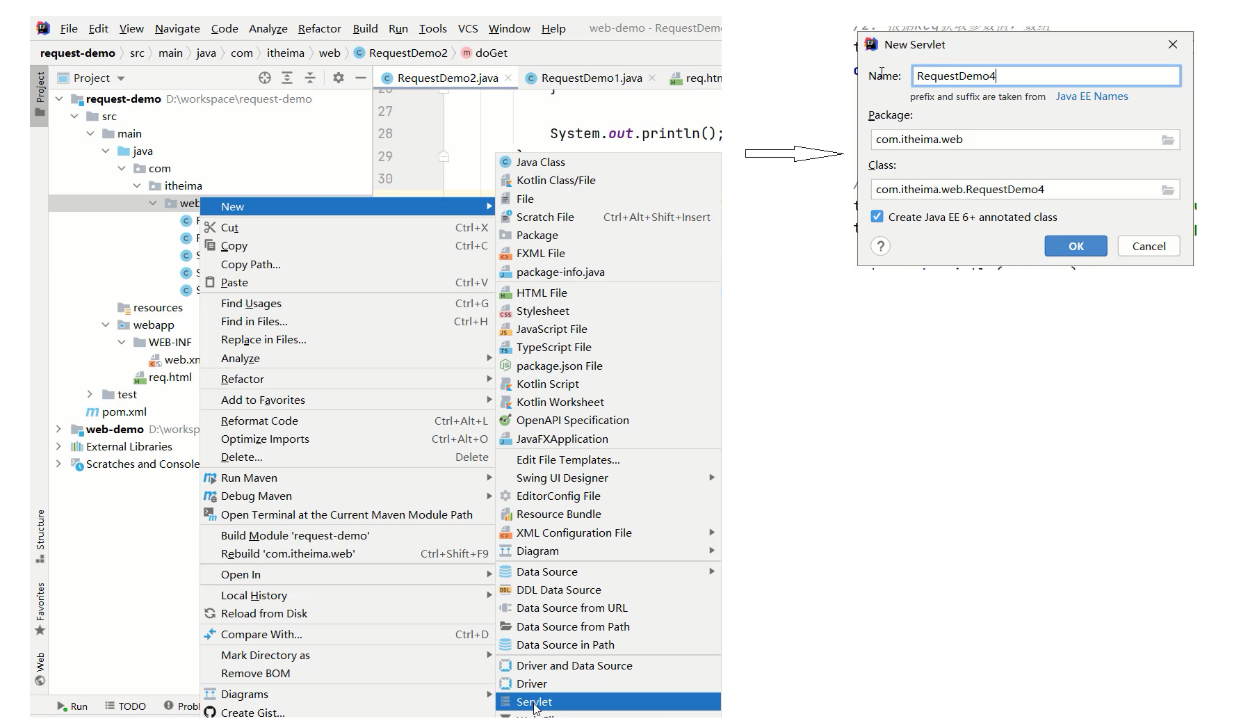Select Edit File Templates... entry
This screenshot has width=1241, height=724.
[x=608, y=460]
